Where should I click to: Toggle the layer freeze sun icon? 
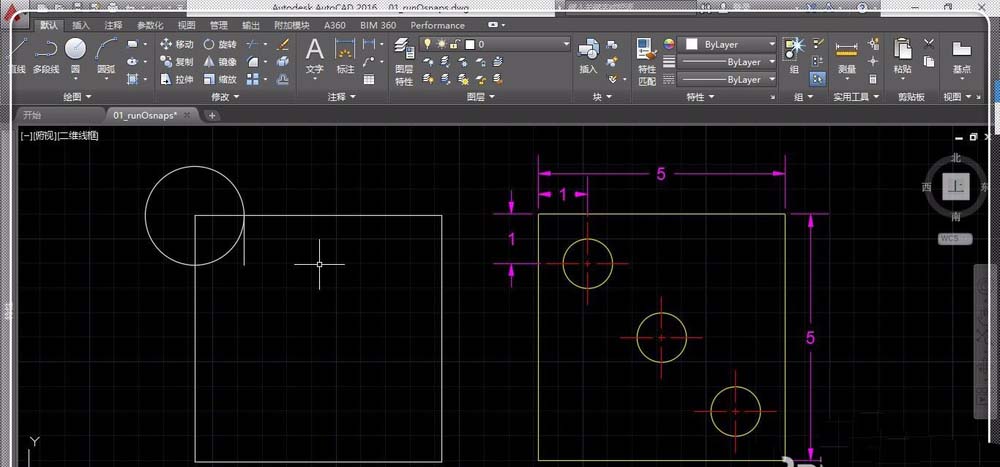440,44
